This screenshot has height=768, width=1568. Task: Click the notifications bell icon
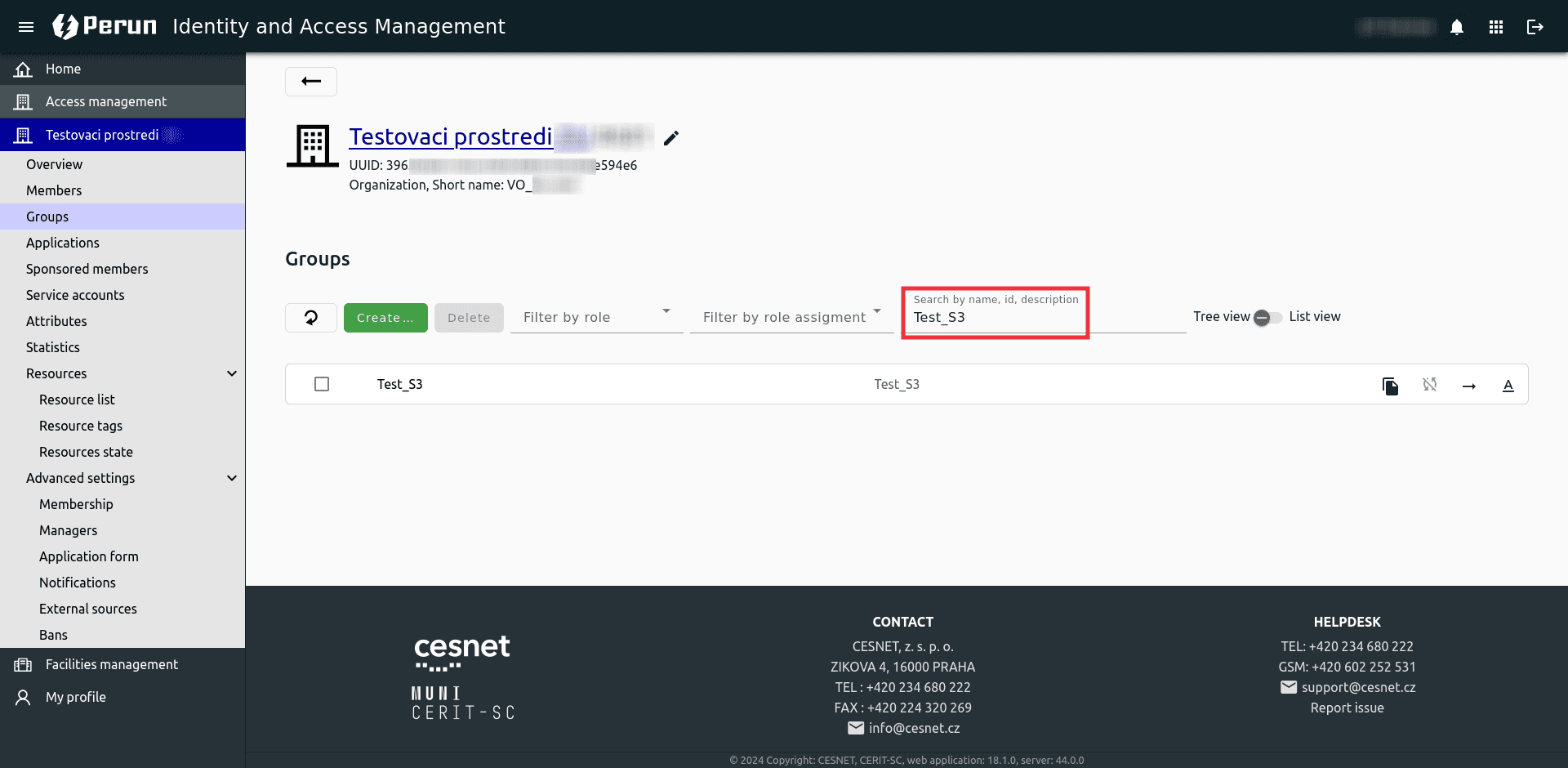[1456, 27]
